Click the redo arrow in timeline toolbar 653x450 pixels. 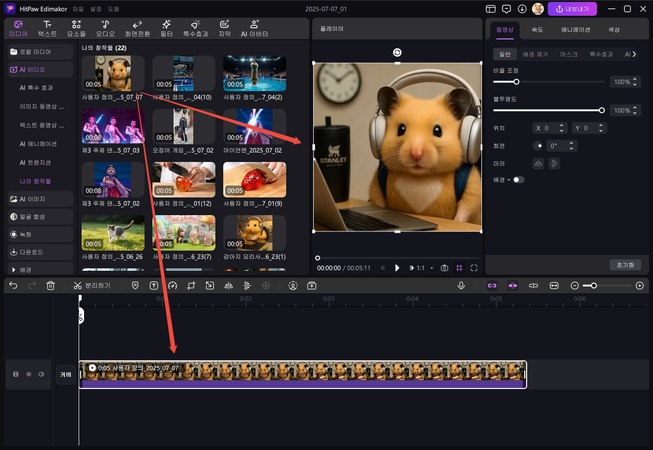tap(32, 286)
